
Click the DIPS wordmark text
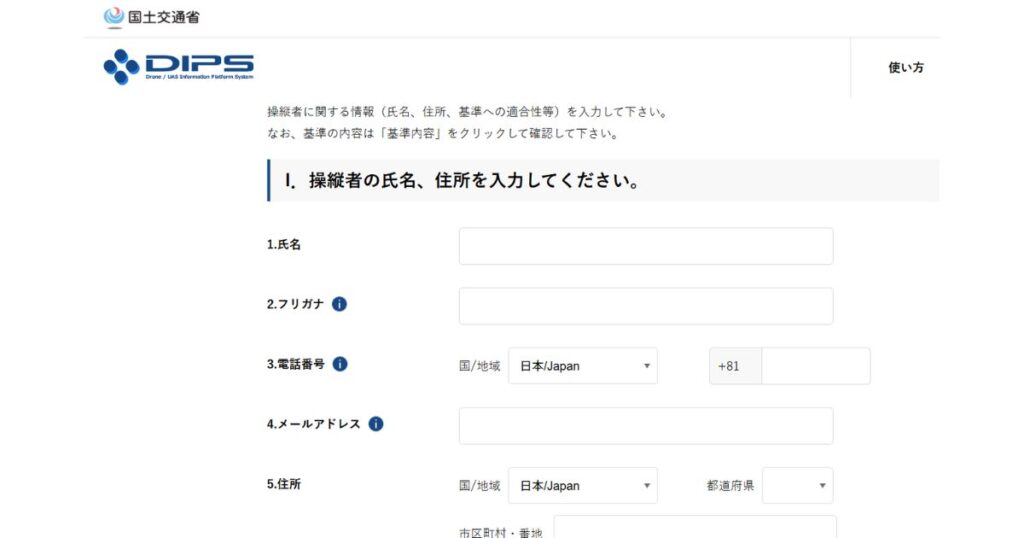[x=199, y=65]
